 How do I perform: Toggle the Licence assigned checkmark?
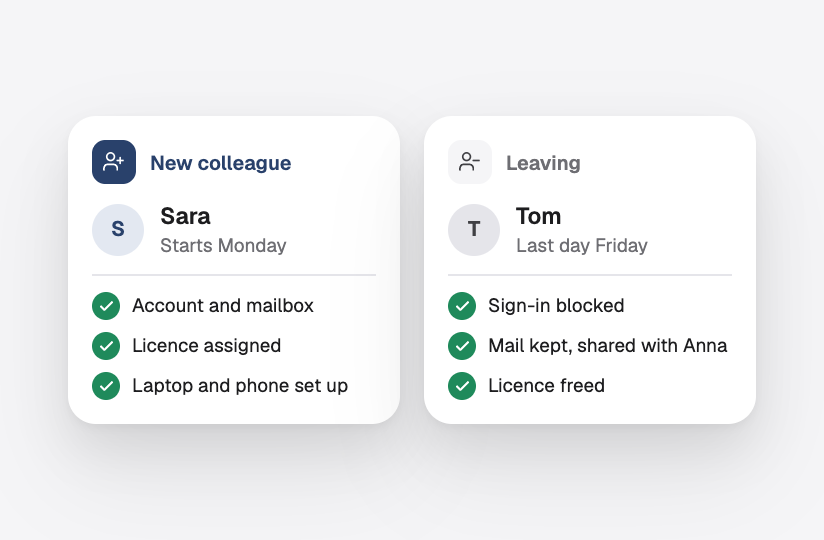coord(106,346)
